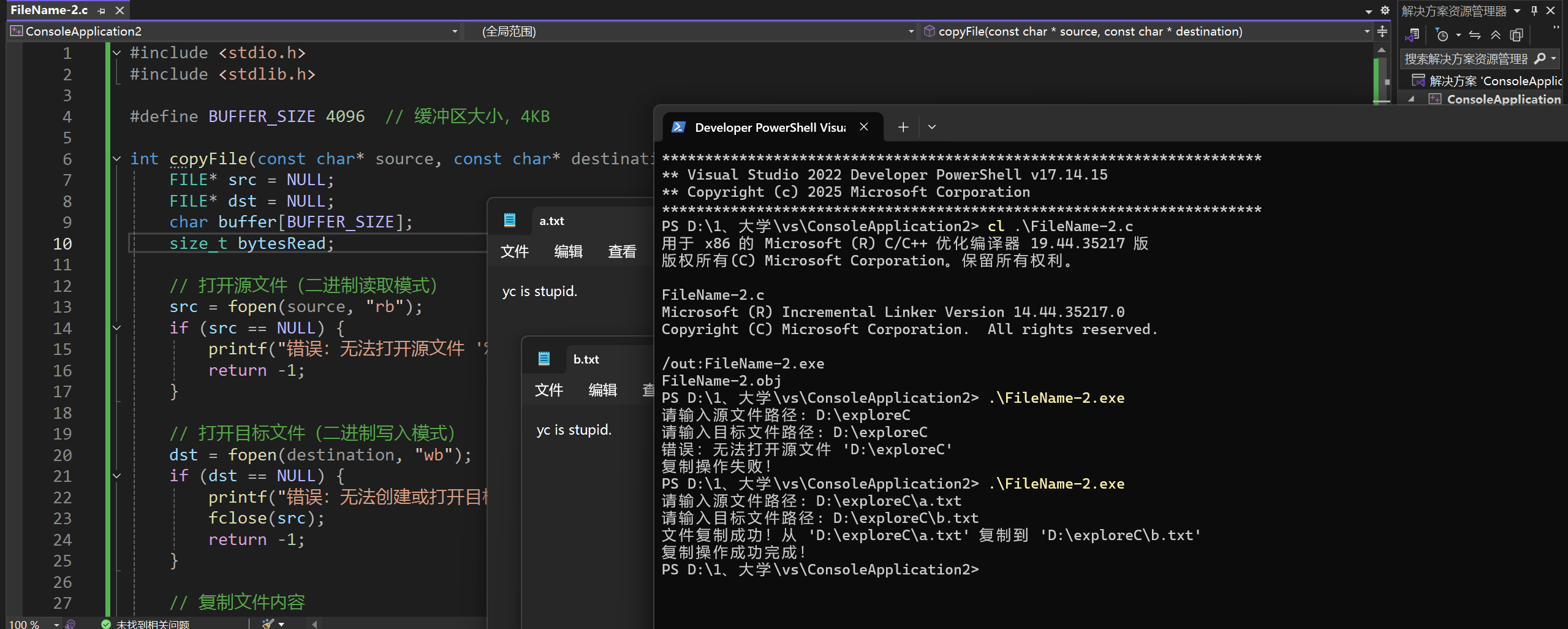Pin the FileName-2.c editor tab
Image resolution: width=1568 pixels, height=629 pixels.
[x=102, y=10]
